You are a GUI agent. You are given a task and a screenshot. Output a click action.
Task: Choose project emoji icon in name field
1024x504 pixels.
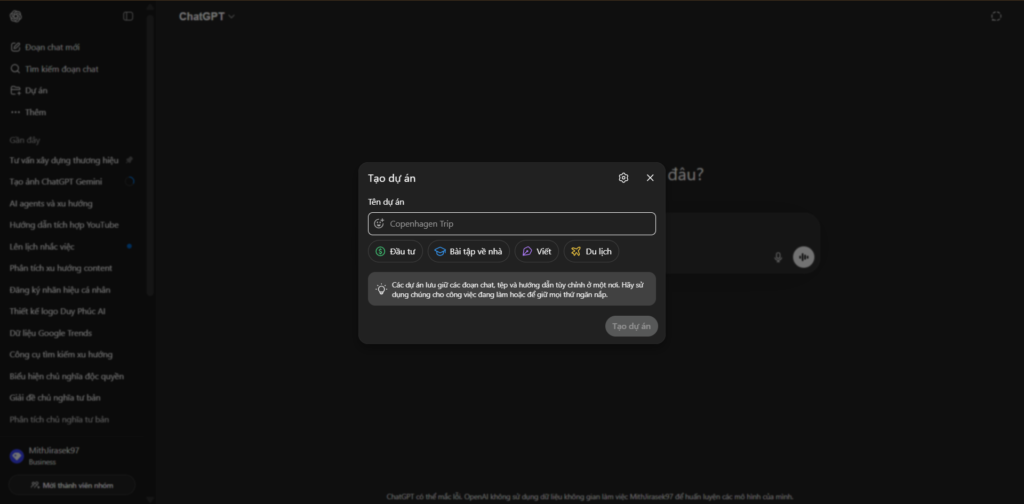pyautogui.click(x=379, y=224)
